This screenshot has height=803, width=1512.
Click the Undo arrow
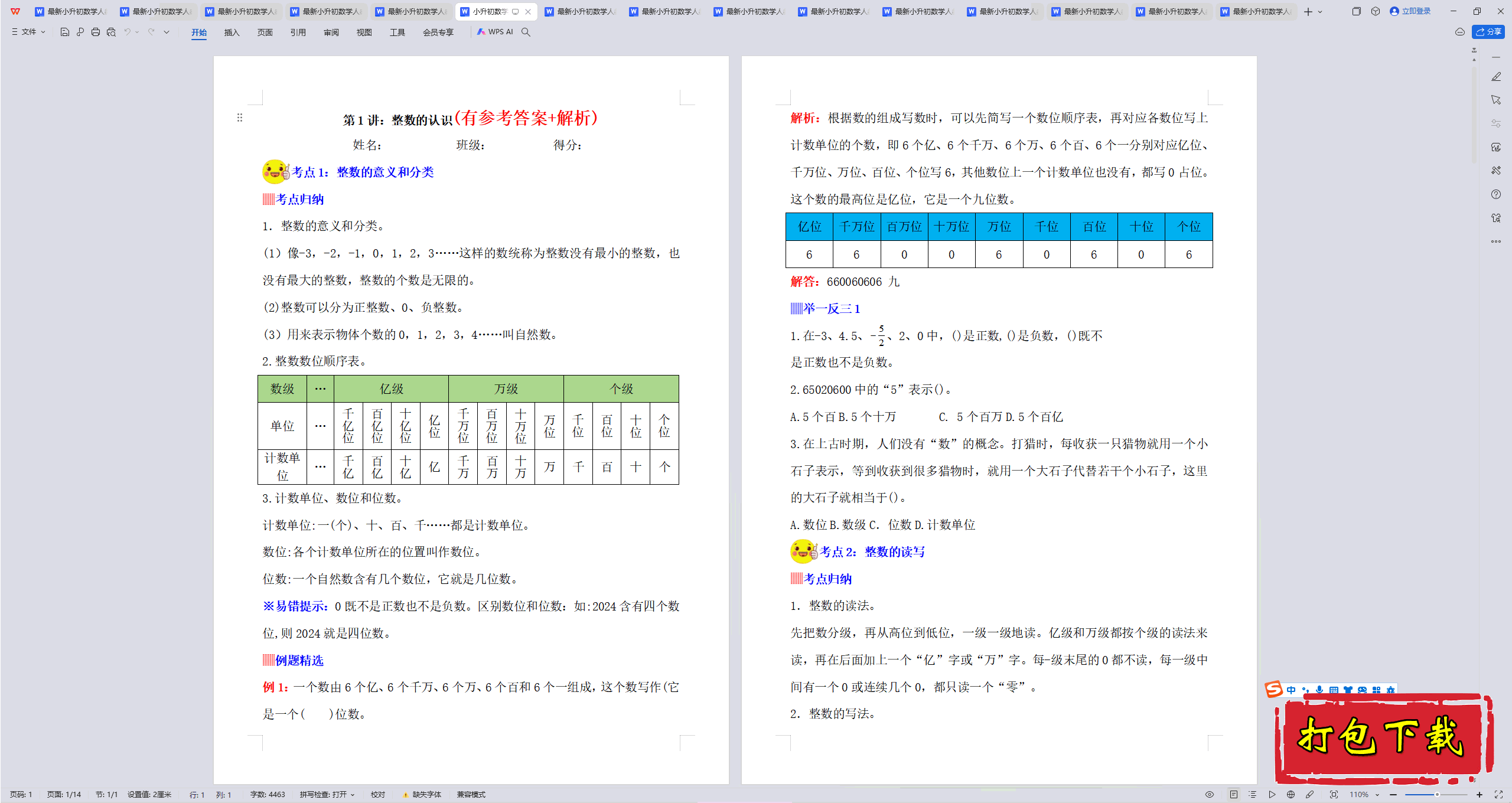[x=127, y=32]
